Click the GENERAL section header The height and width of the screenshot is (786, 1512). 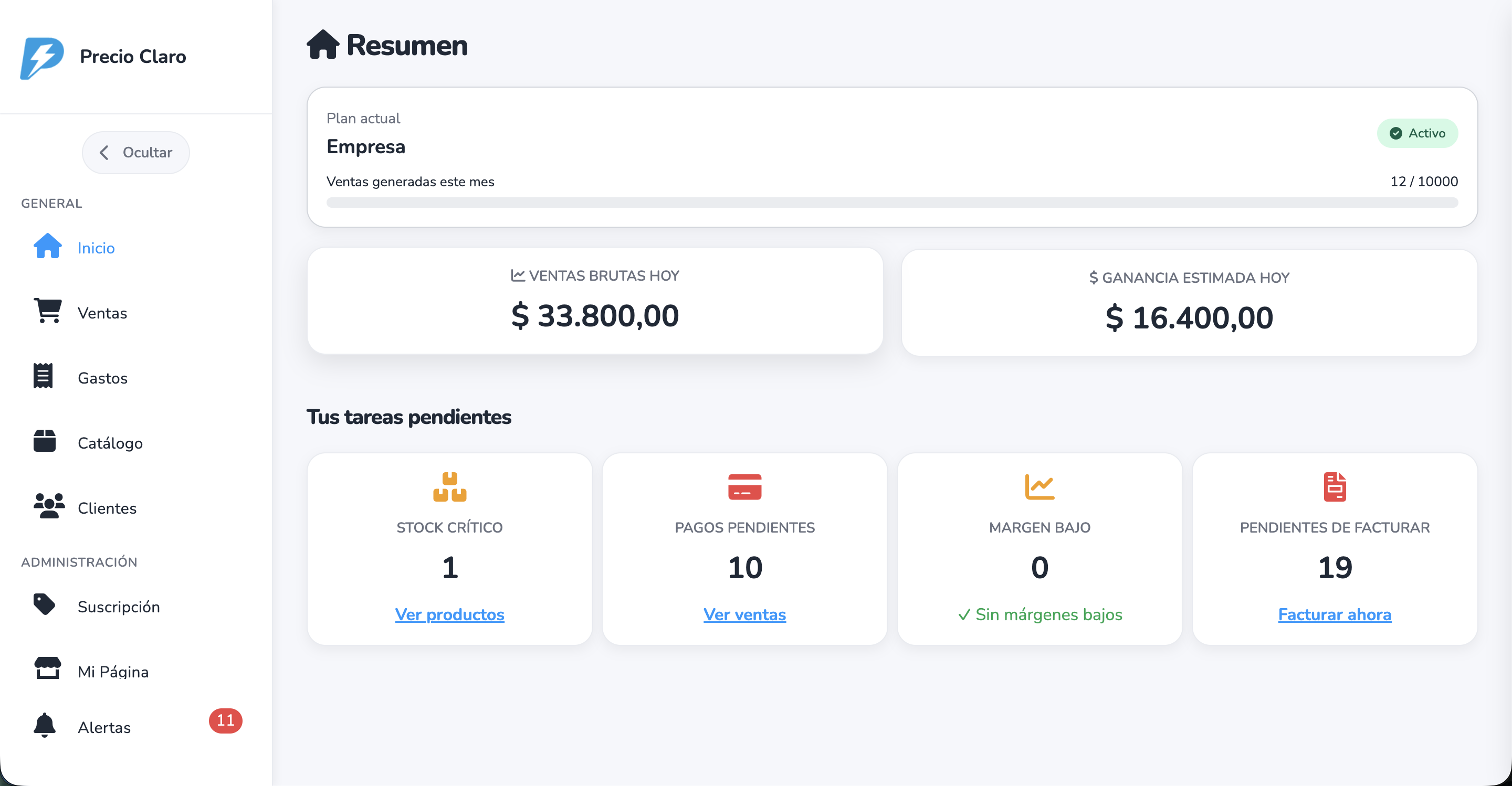(x=51, y=203)
